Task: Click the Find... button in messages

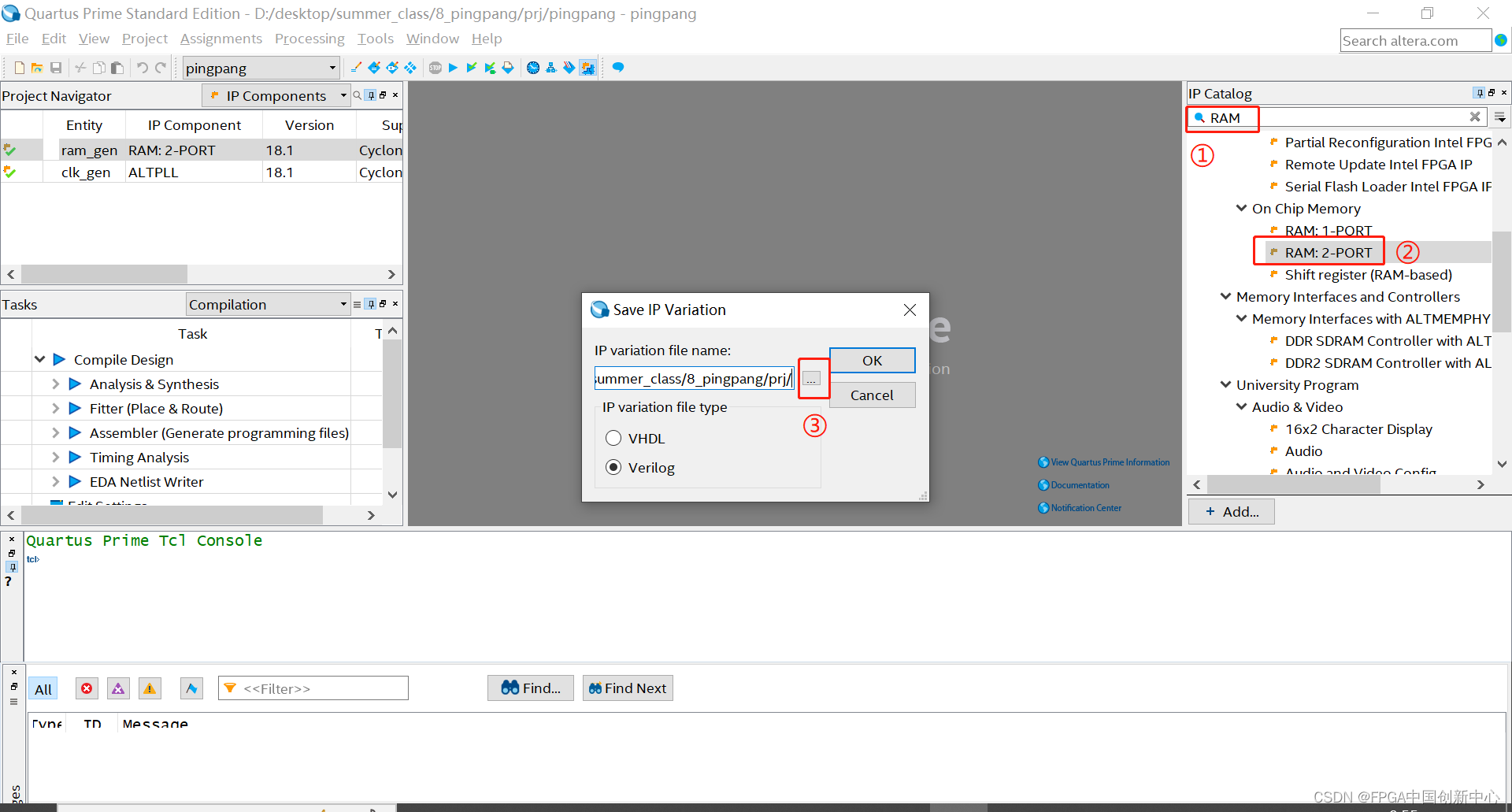Action: [531, 688]
